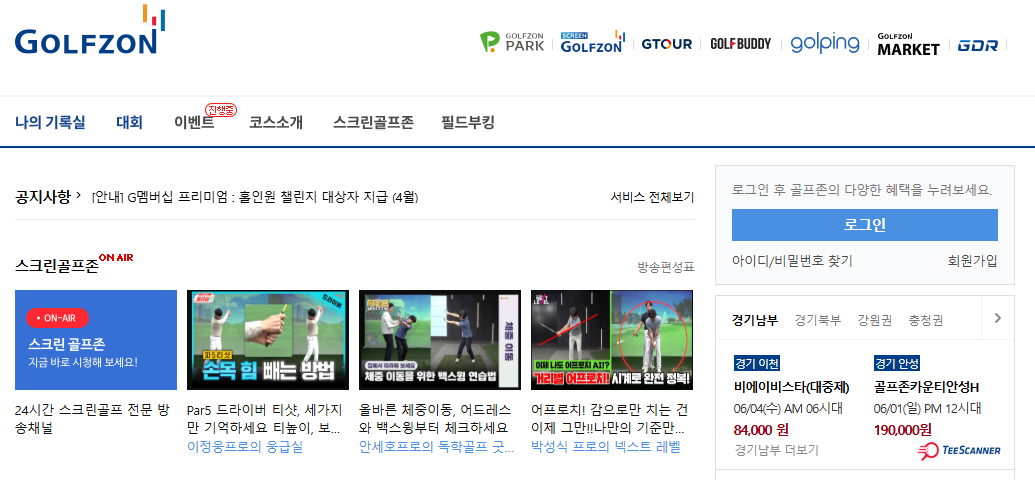Open the GOLFBUDDY brand logo
The image size is (1035, 480).
(741, 44)
